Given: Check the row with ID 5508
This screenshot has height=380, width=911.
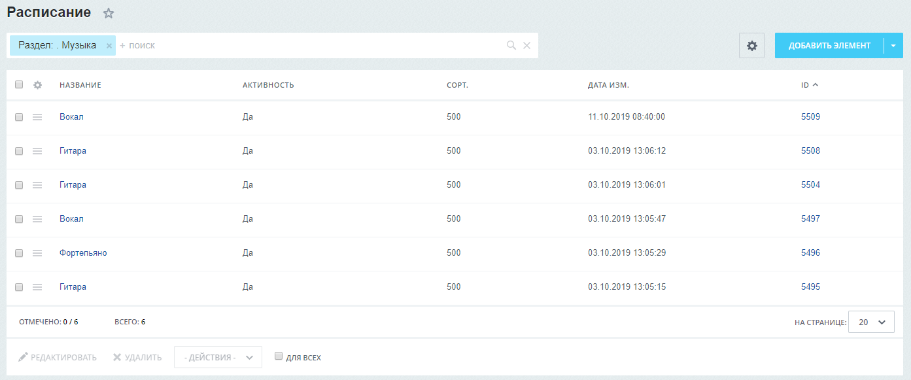Looking at the screenshot, I should coord(19,151).
